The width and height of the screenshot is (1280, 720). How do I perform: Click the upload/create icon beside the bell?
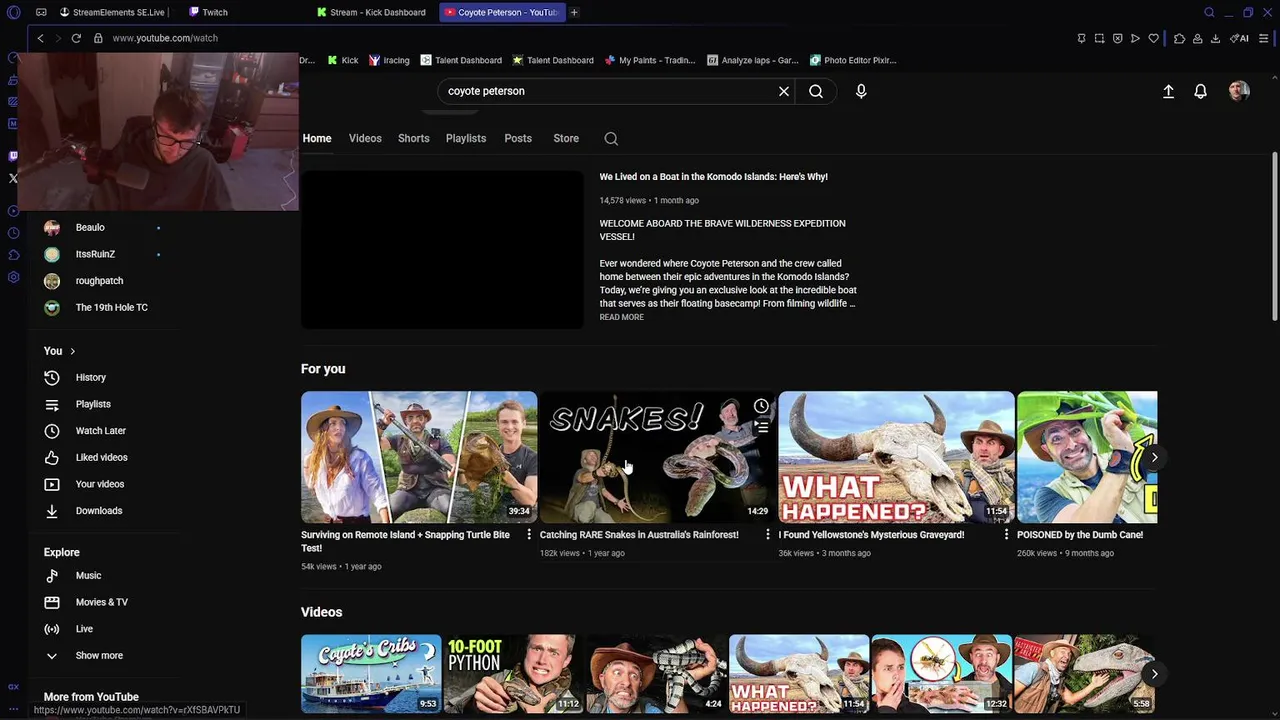click(x=1168, y=91)
